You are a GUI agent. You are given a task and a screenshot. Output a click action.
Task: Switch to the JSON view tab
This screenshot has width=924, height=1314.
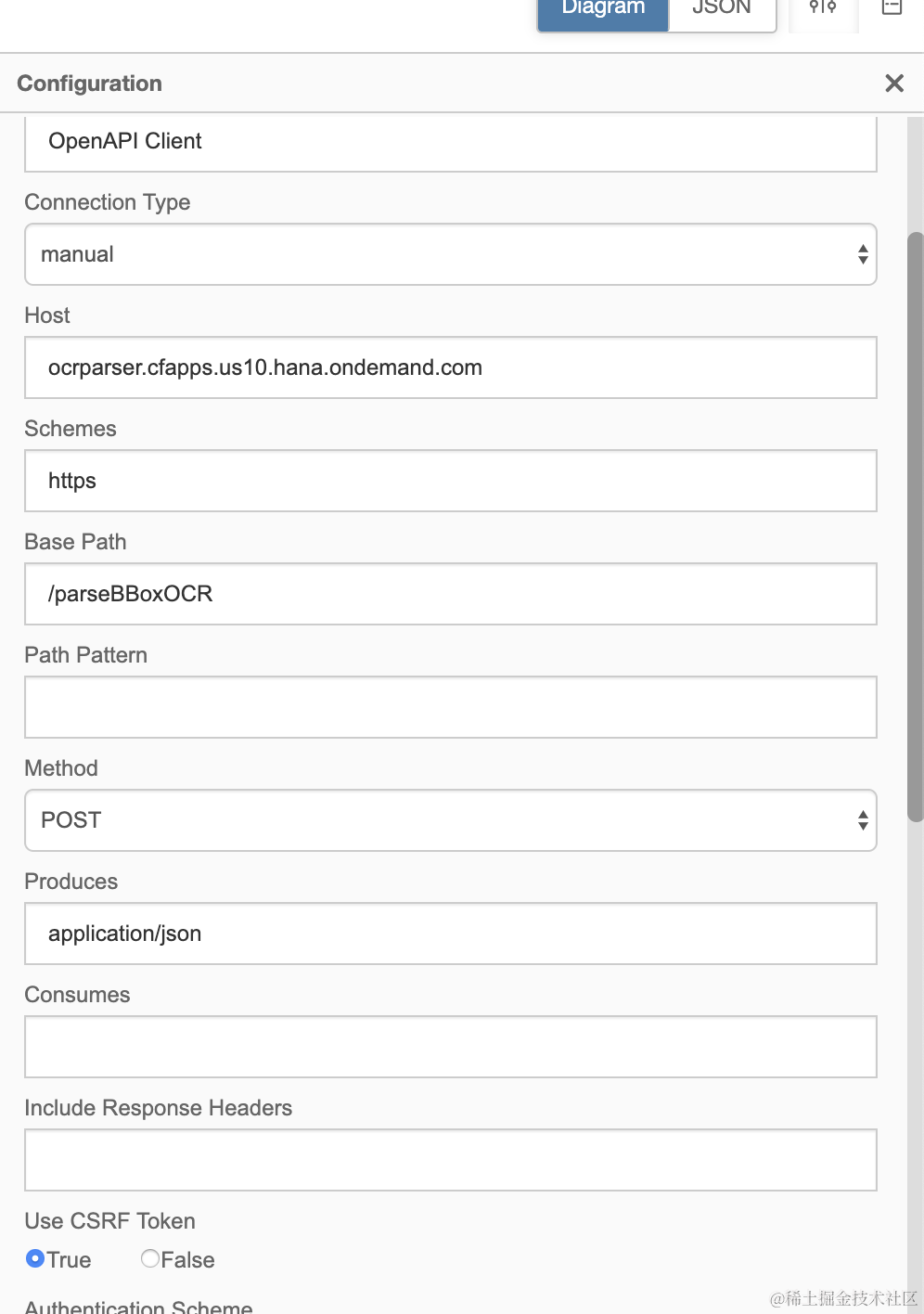[x=722, y=11]
